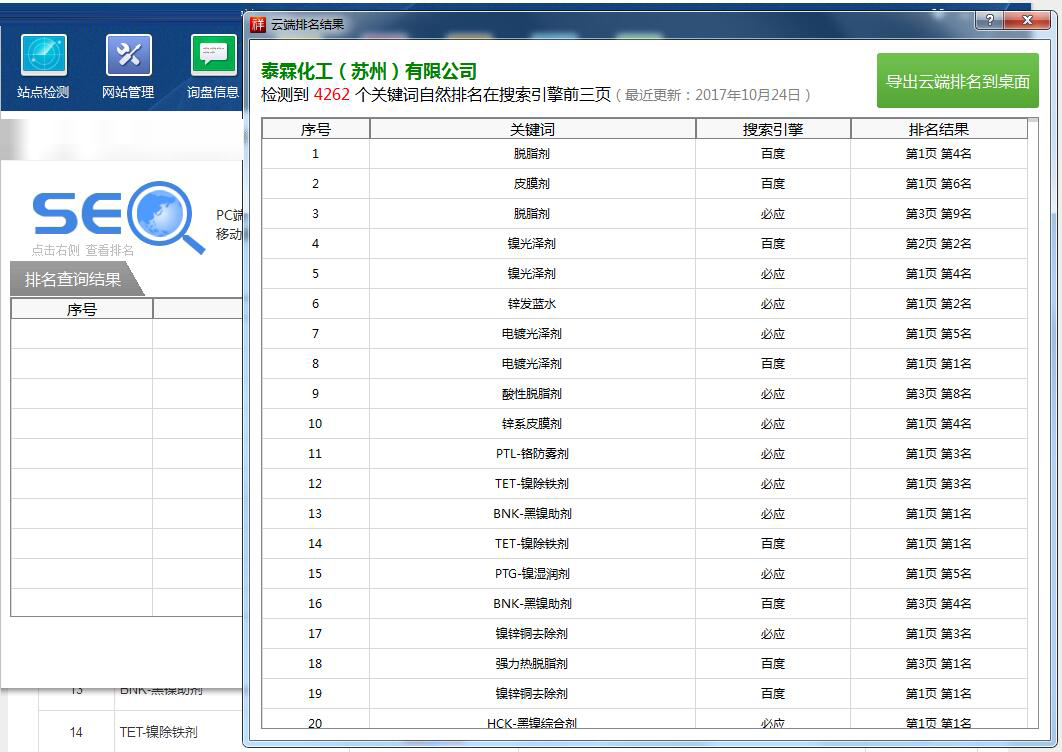Select row 11 PTL-铬防雾剂
This screenshot has width=1062, height=752.
[532, 454]
